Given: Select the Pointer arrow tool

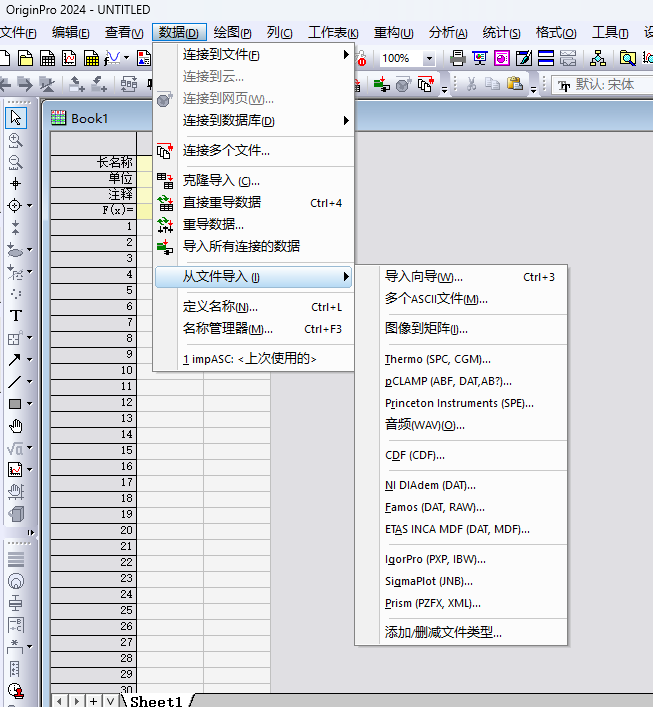Looking at the screenshot, I should pyautogui.click(x=16, y=118).
